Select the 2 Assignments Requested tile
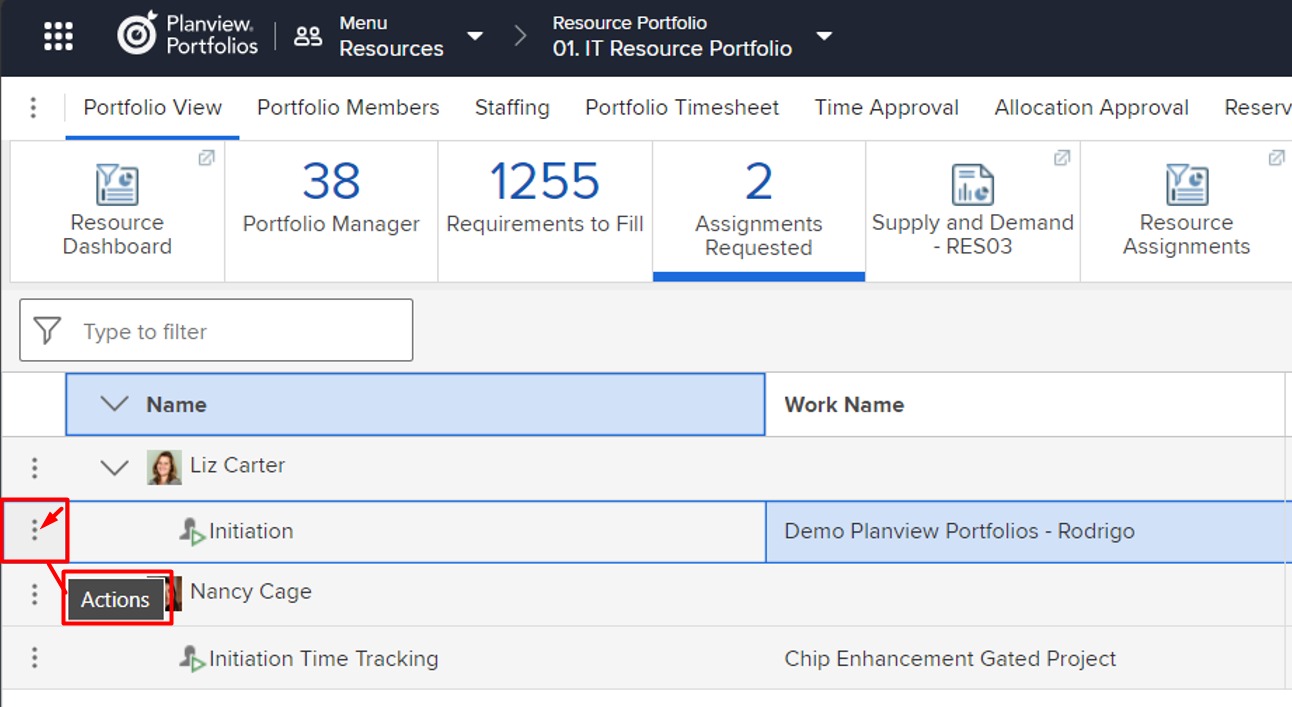This screenshot has width=1292, height=707. [759, 210]
